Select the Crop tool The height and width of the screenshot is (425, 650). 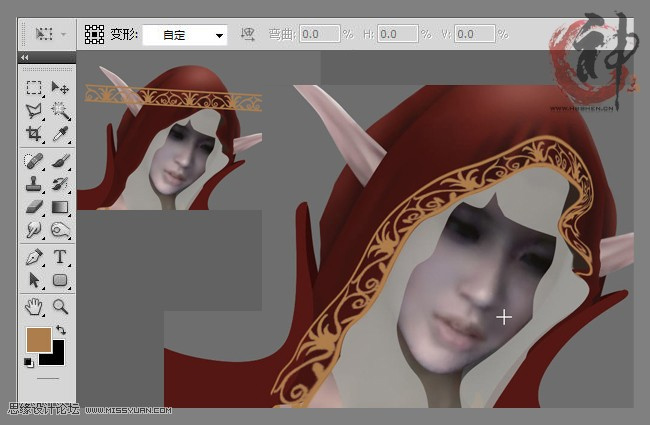point(34,134)
